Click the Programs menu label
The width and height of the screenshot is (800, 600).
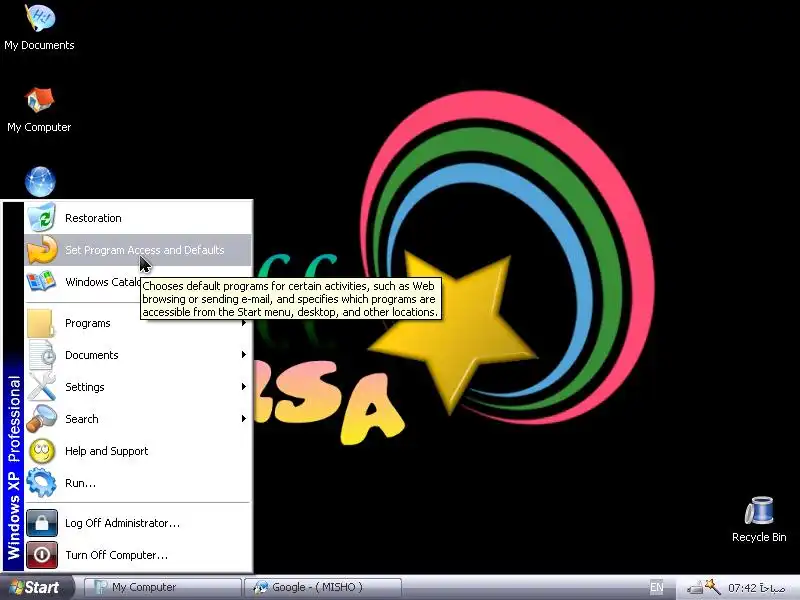tap(88, 323)
